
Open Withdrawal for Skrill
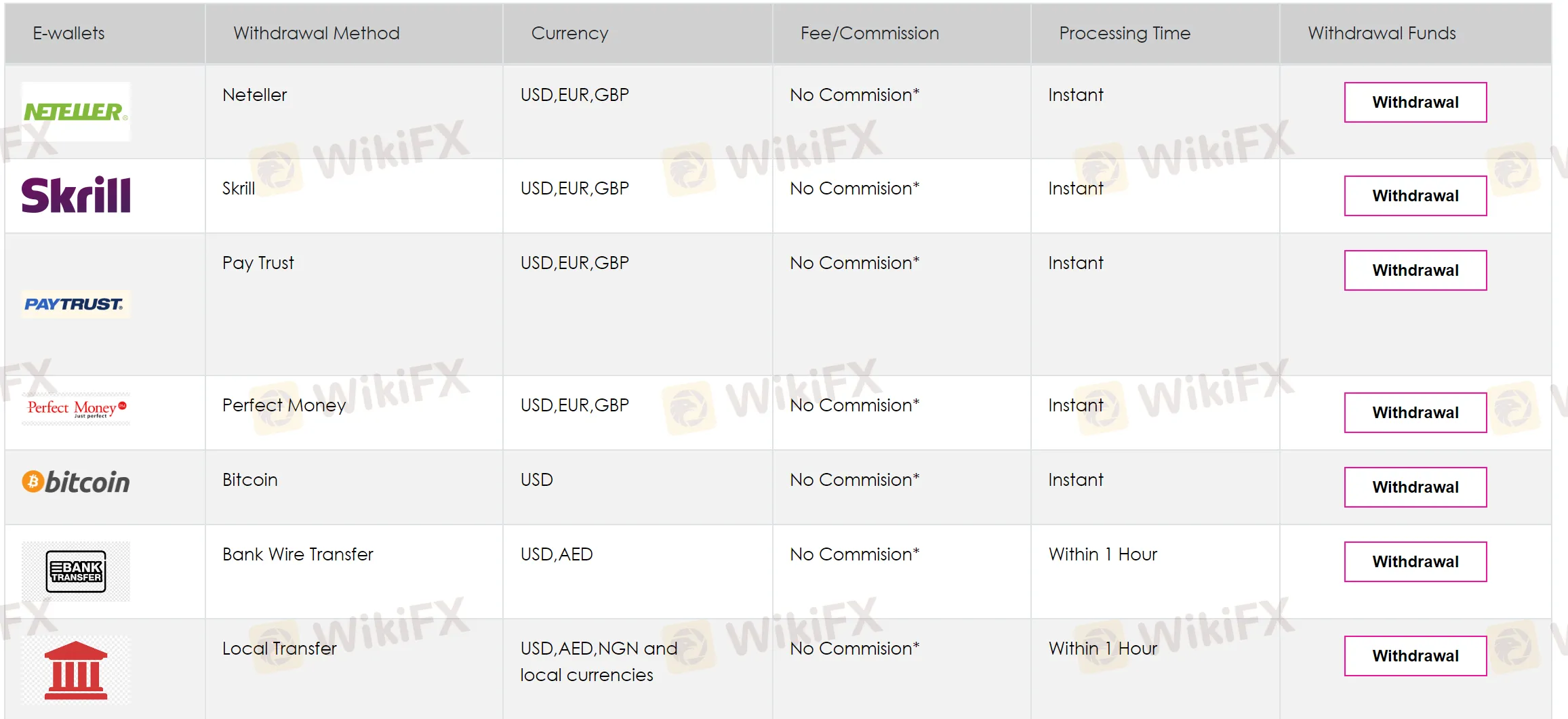point(1415,196)
